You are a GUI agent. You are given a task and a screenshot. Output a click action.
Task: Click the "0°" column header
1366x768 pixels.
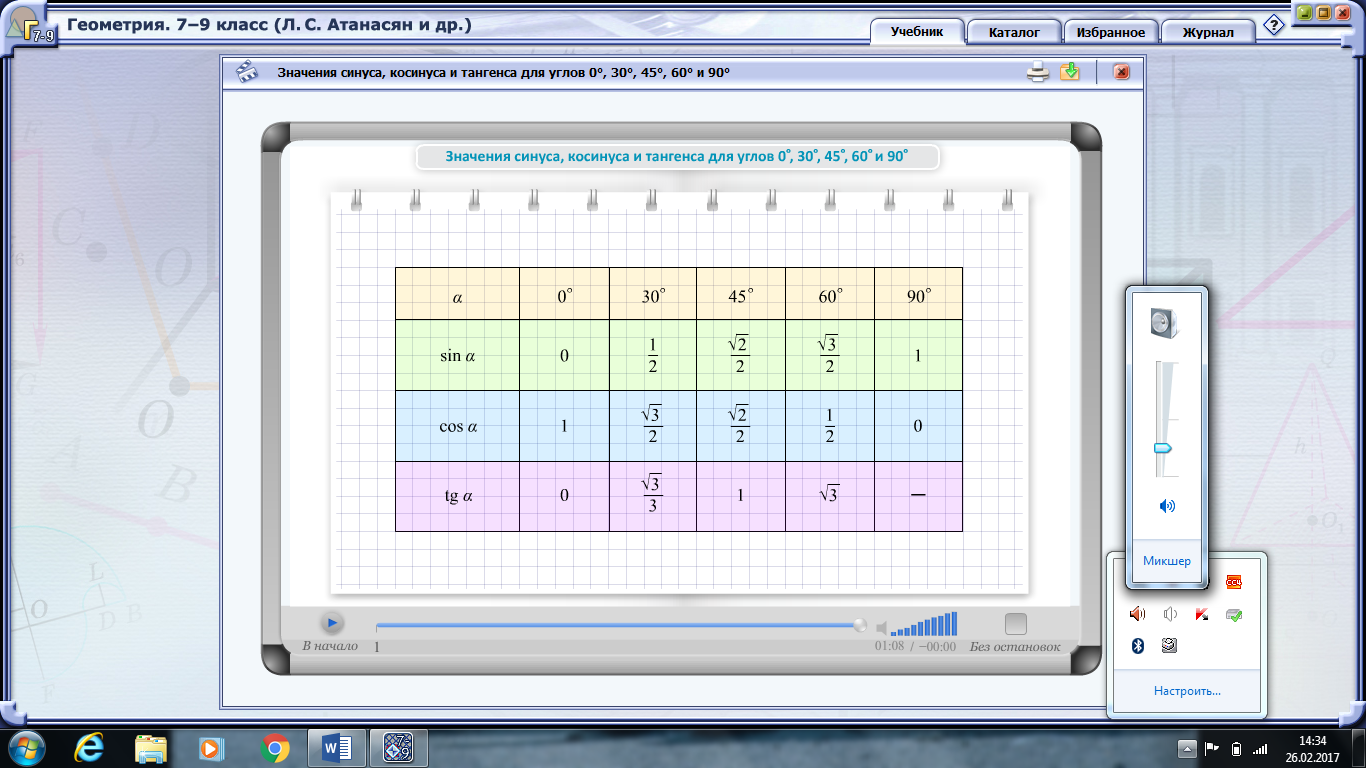point(565,296)
